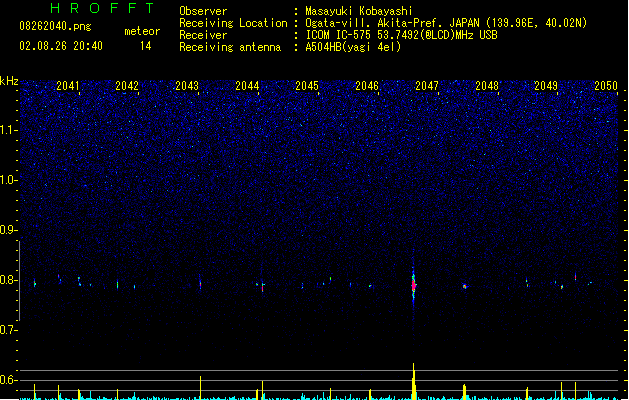Click the 2047 time marker
Screen dimensions: 629x400
(x=427, y=86)
